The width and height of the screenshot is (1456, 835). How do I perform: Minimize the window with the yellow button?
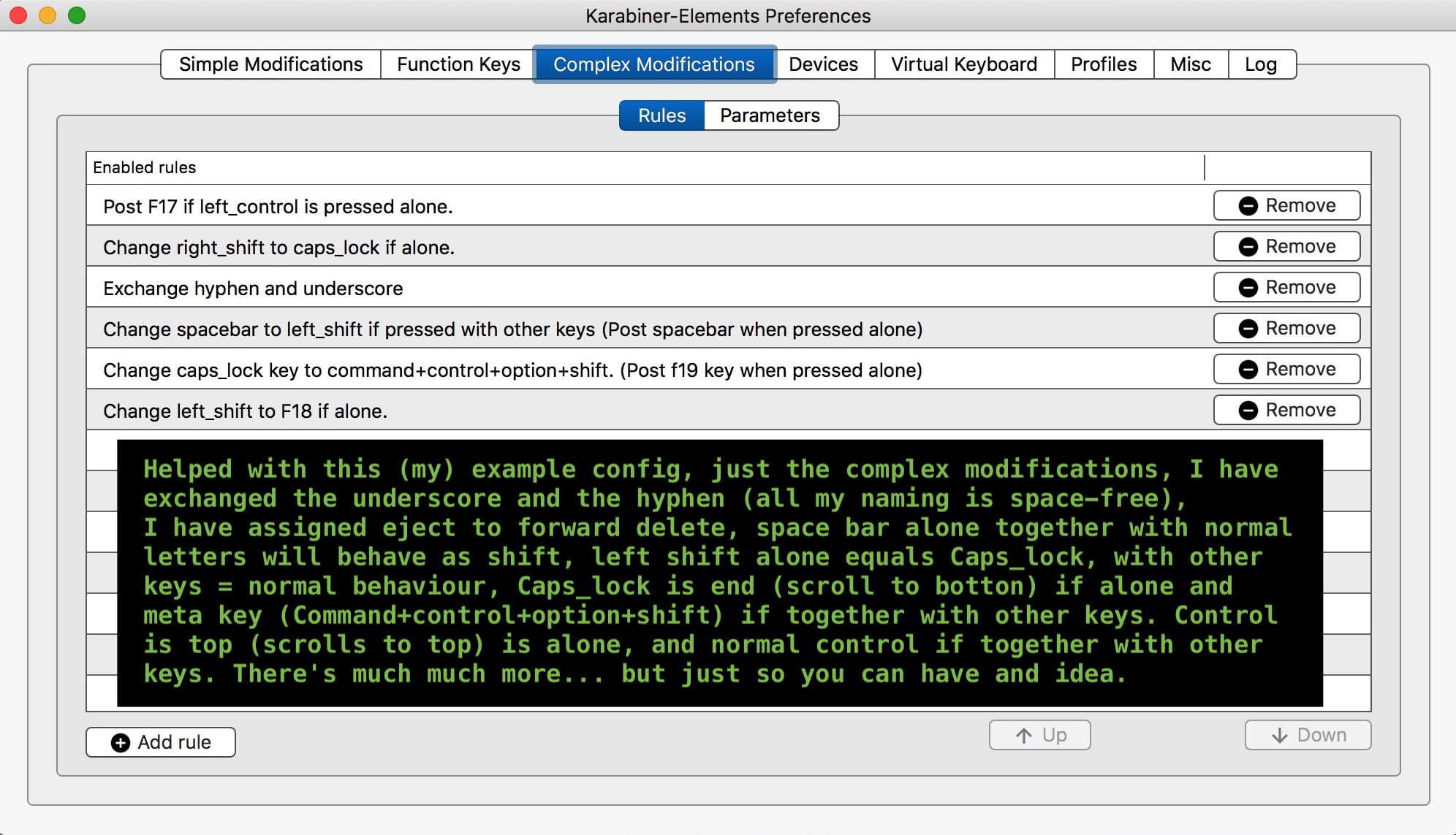tap(48, 15)
